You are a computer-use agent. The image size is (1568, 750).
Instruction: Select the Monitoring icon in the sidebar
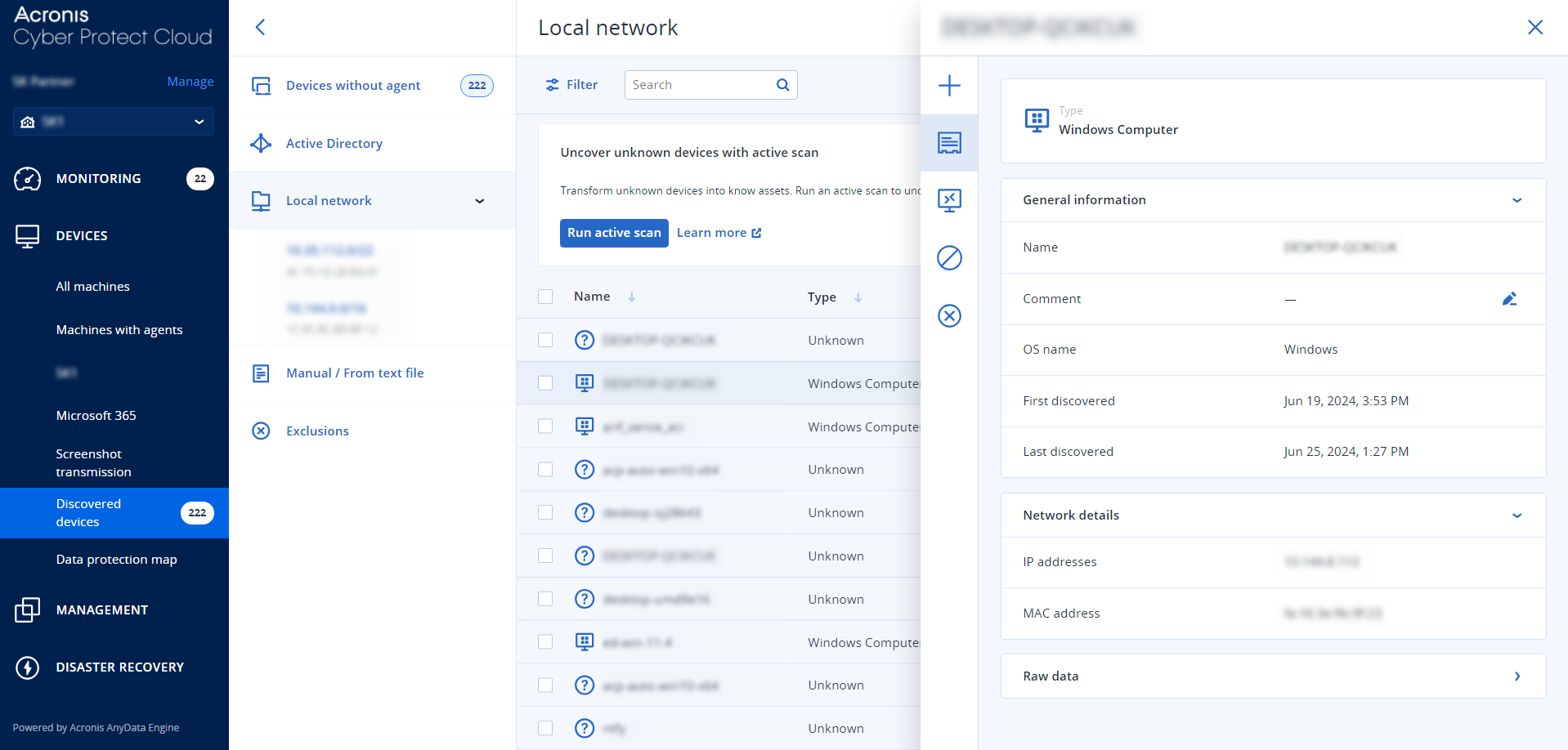coord(27,178)
